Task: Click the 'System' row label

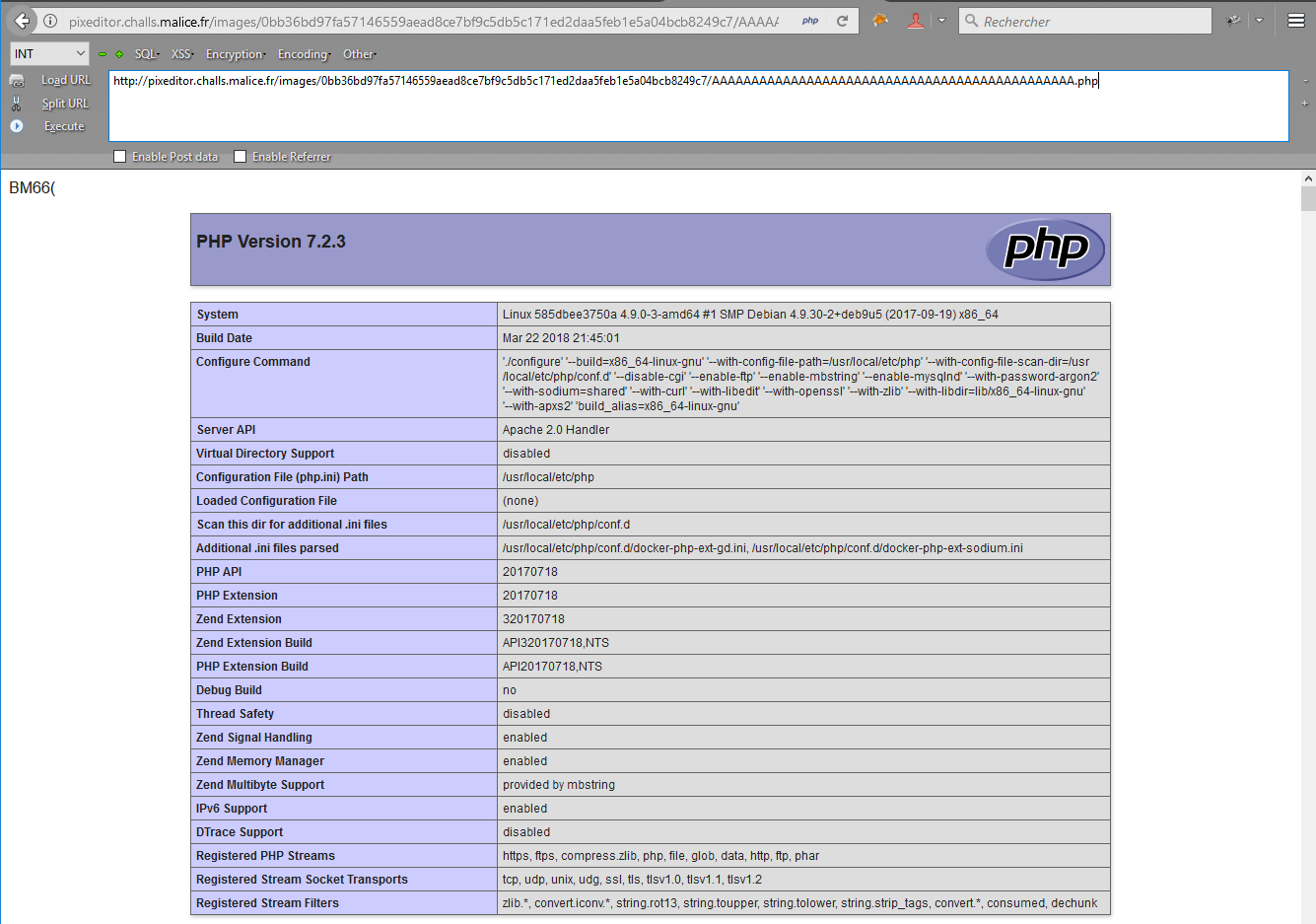Action: (x=217, y=315)
